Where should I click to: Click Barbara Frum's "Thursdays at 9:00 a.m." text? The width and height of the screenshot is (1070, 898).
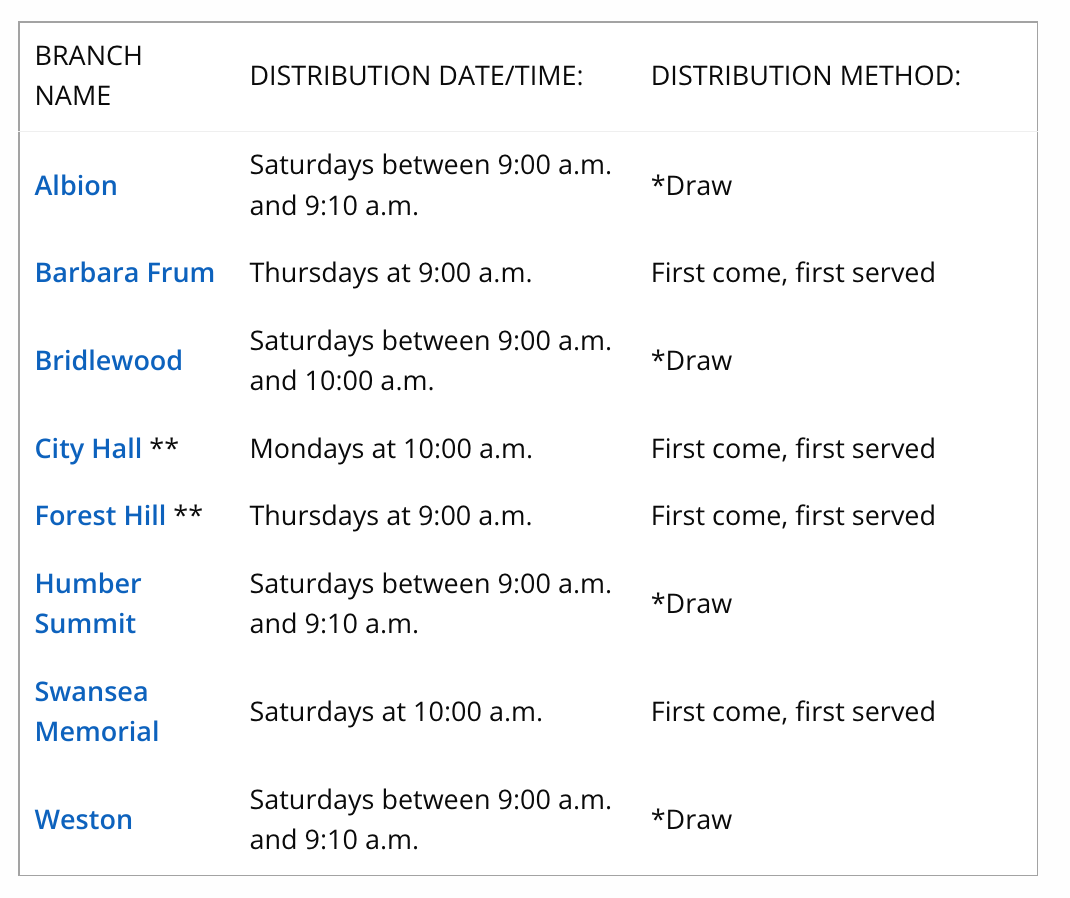[390, 273]
